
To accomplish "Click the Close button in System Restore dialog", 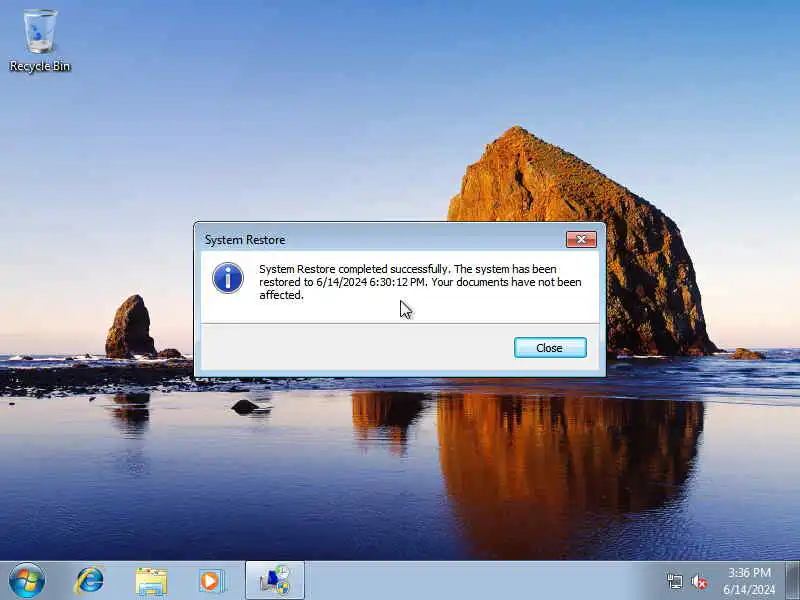I will pos(550,347).
